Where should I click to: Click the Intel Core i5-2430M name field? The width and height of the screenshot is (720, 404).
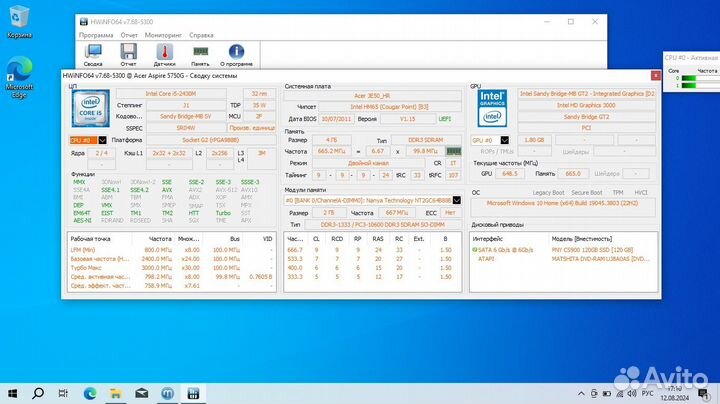click(171, 94)
